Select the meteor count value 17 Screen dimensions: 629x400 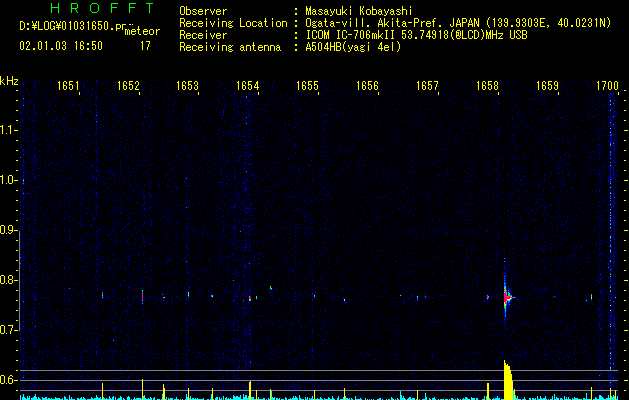[145, 46]
